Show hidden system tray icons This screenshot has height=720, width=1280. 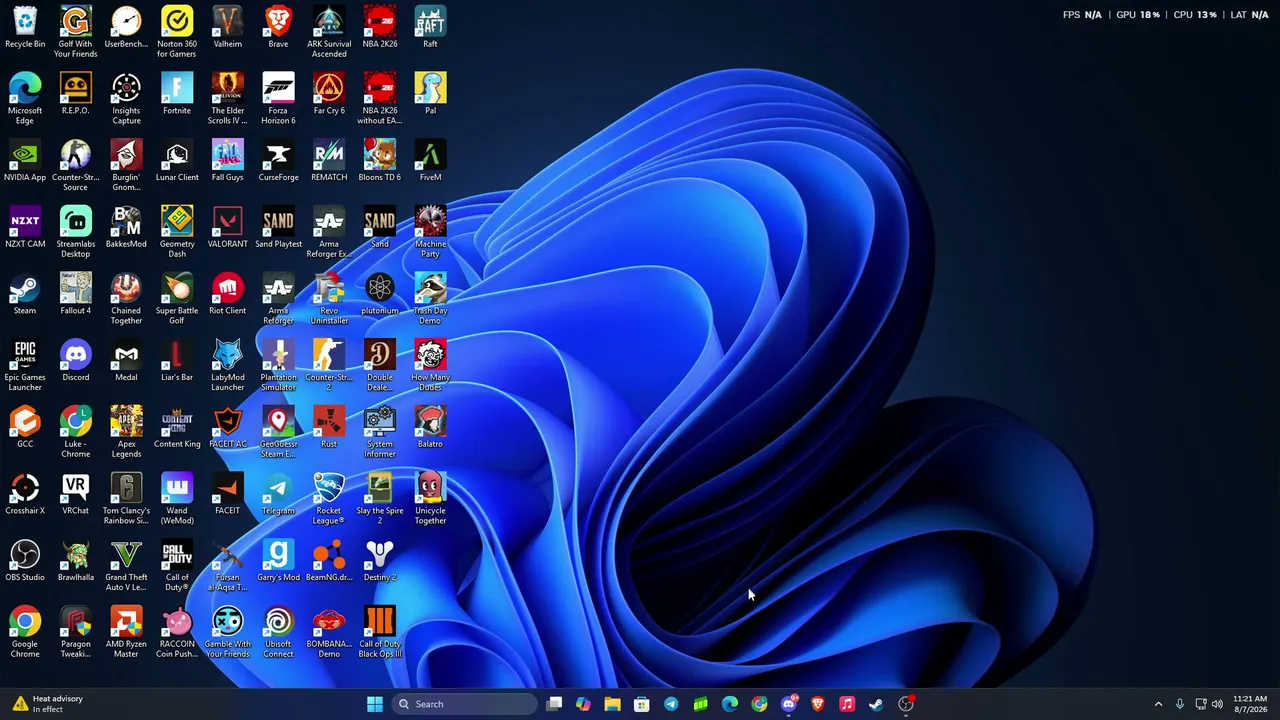pyautogui.click(x=1158, y=704)
